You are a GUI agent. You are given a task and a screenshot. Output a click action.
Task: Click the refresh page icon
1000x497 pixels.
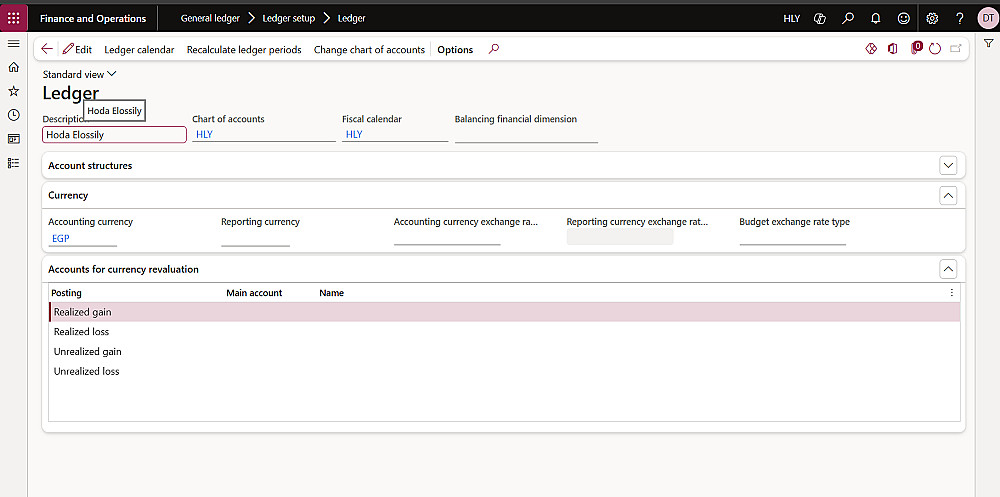click(x=935, y=49)
